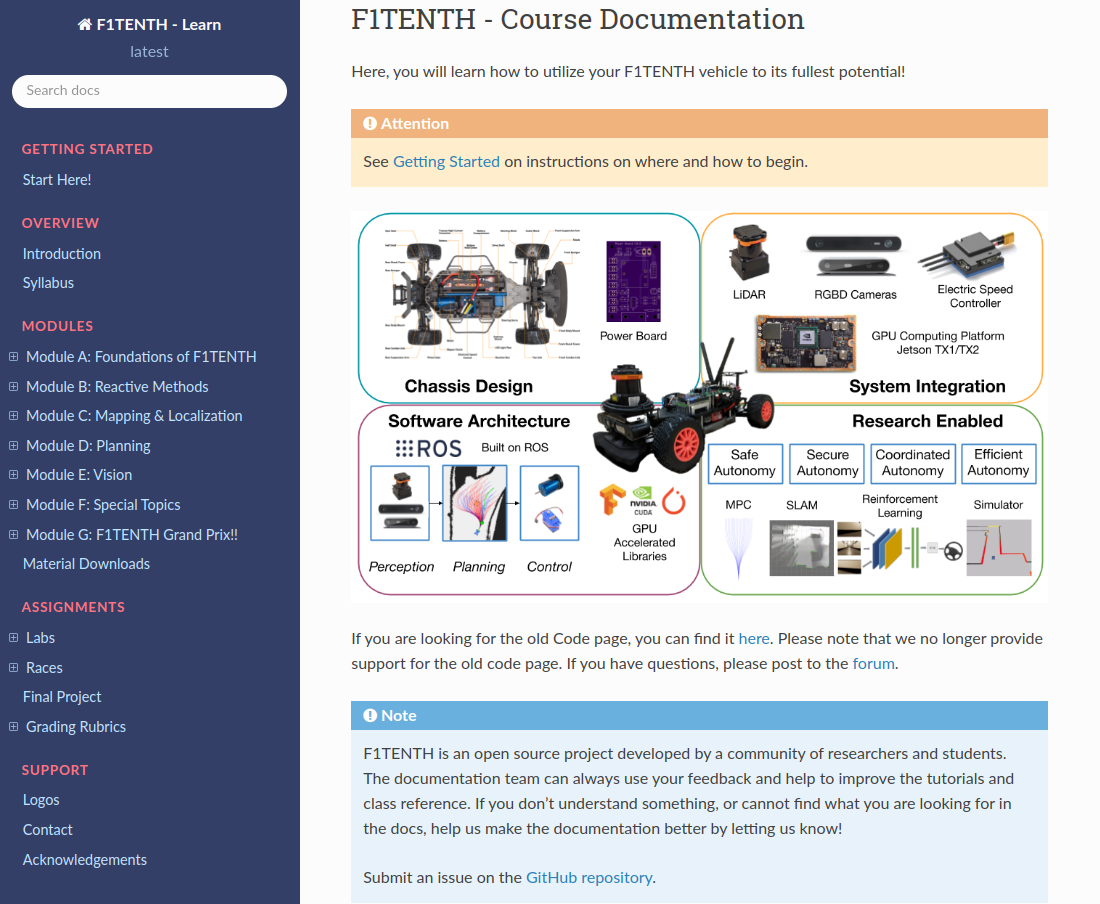Open Module F: Special Topics link
Image resolution: width=1100 pixels, height=904 pixels.
pyautogui.click(x=103, y=505)
